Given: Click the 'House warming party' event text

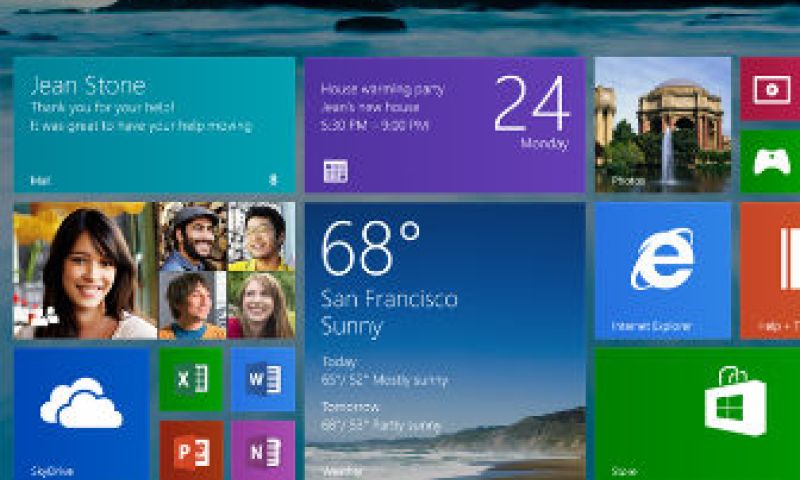Looking at the screenshot, I should point(383,89).
